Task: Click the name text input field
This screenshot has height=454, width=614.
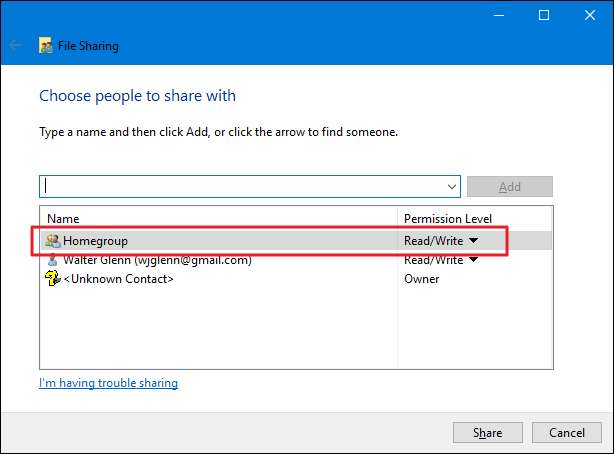Action: tap(240, 187)
